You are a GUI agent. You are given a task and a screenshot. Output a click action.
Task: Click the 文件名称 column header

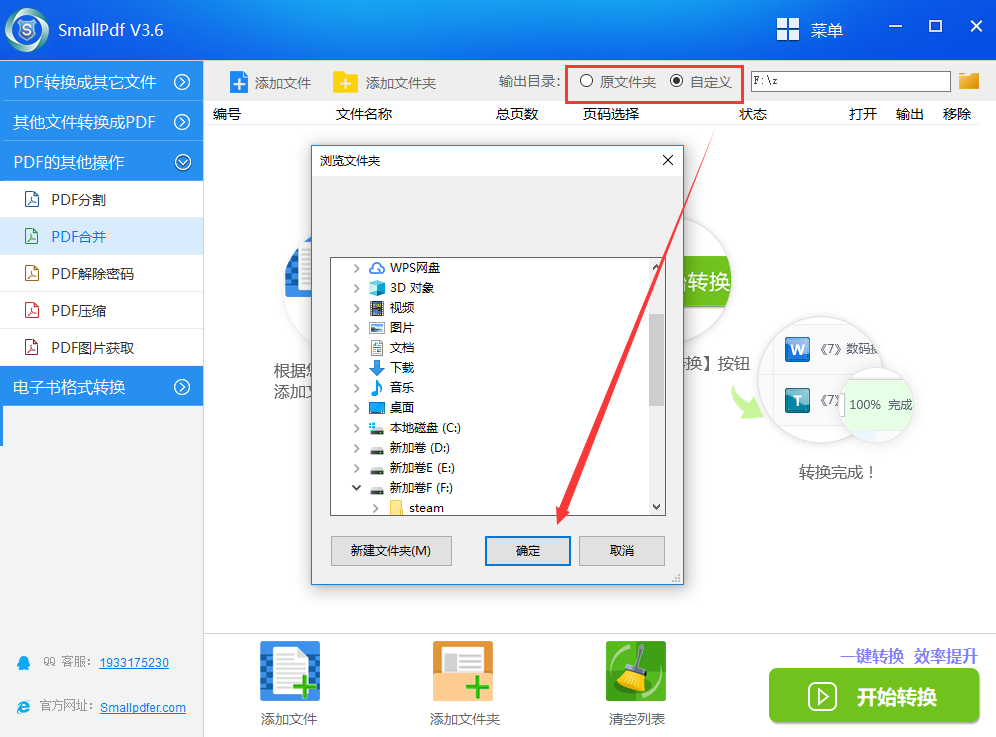point(364,114)
